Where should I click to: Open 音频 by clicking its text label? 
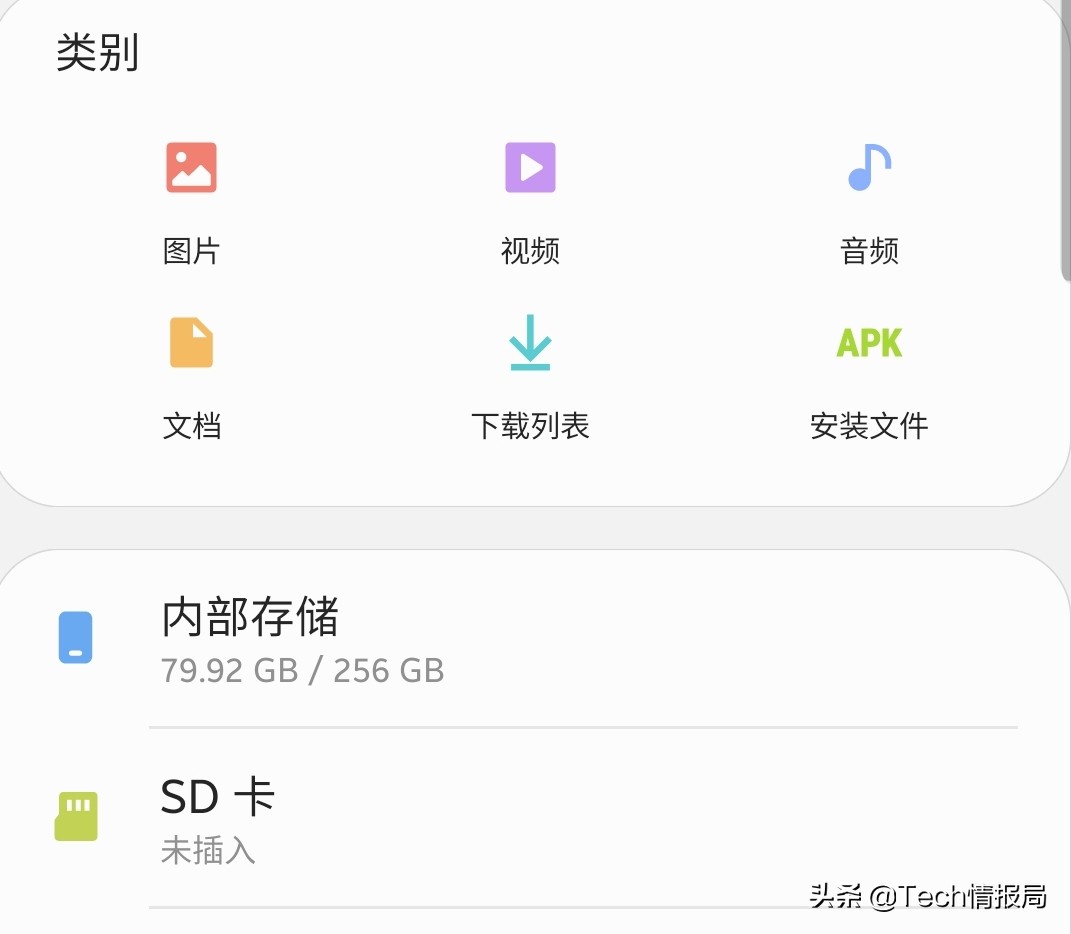(868, 251)
